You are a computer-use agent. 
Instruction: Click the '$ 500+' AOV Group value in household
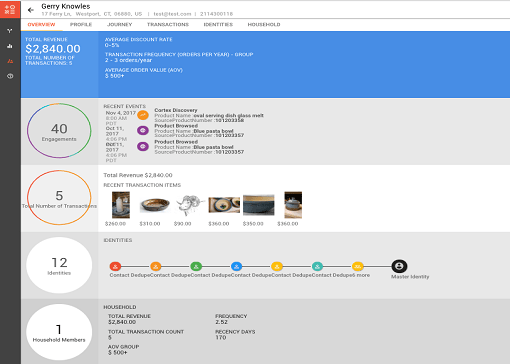coord(117,352)
